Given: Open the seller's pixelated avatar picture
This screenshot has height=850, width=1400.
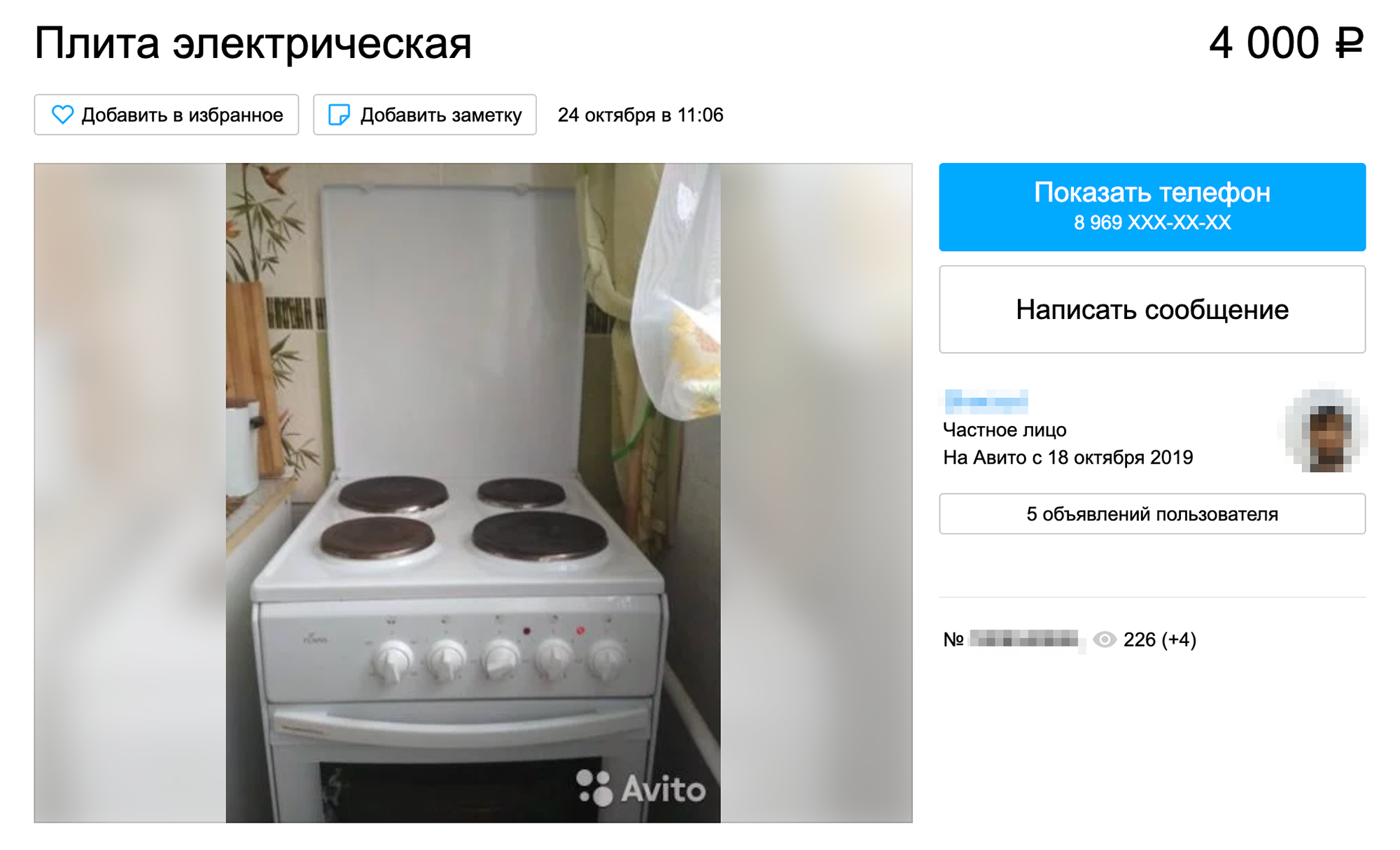Looking at the screenshot, I should [x=1324, y=431].
